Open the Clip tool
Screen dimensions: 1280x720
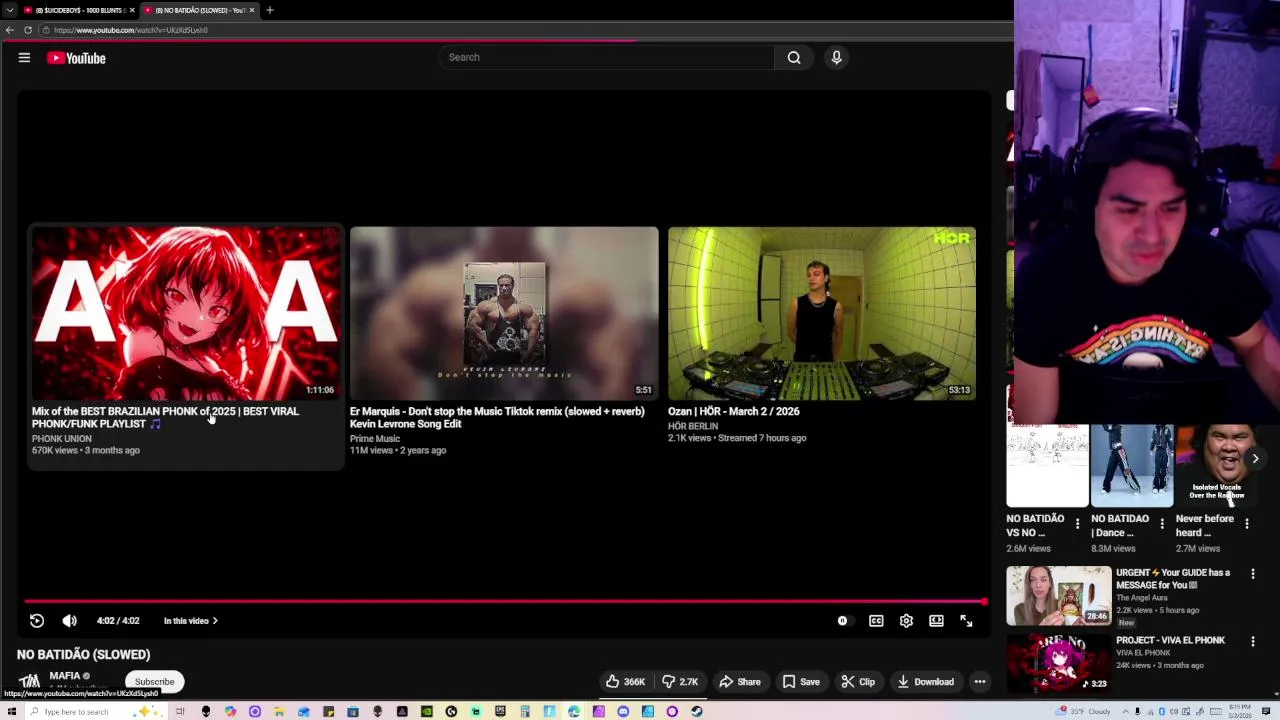coord(858,682)
